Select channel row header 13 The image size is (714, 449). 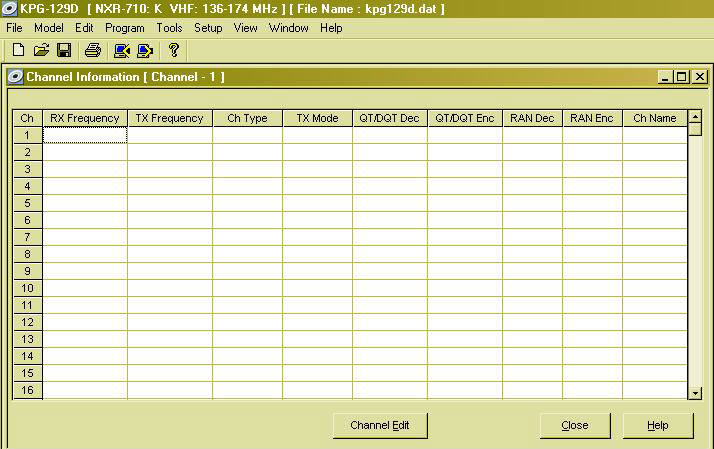27,339
